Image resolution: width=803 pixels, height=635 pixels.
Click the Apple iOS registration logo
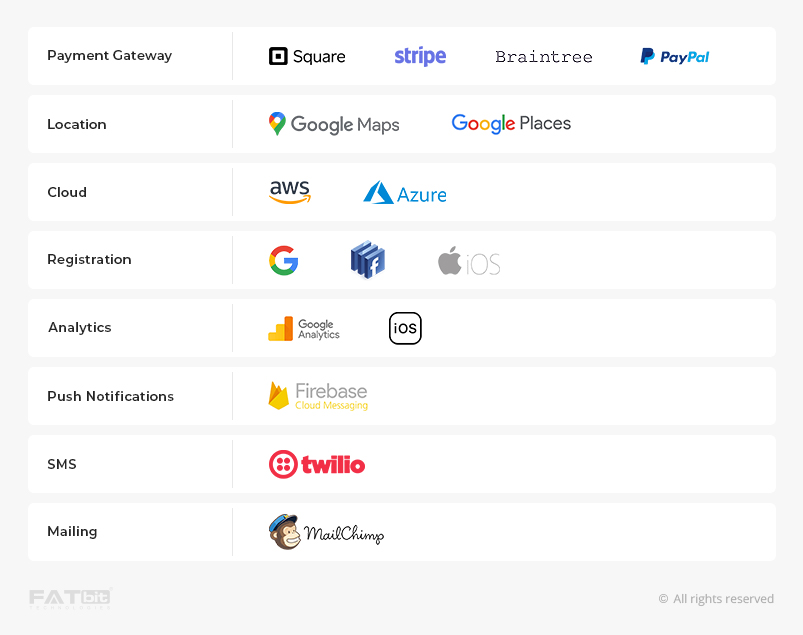(469, 261)
